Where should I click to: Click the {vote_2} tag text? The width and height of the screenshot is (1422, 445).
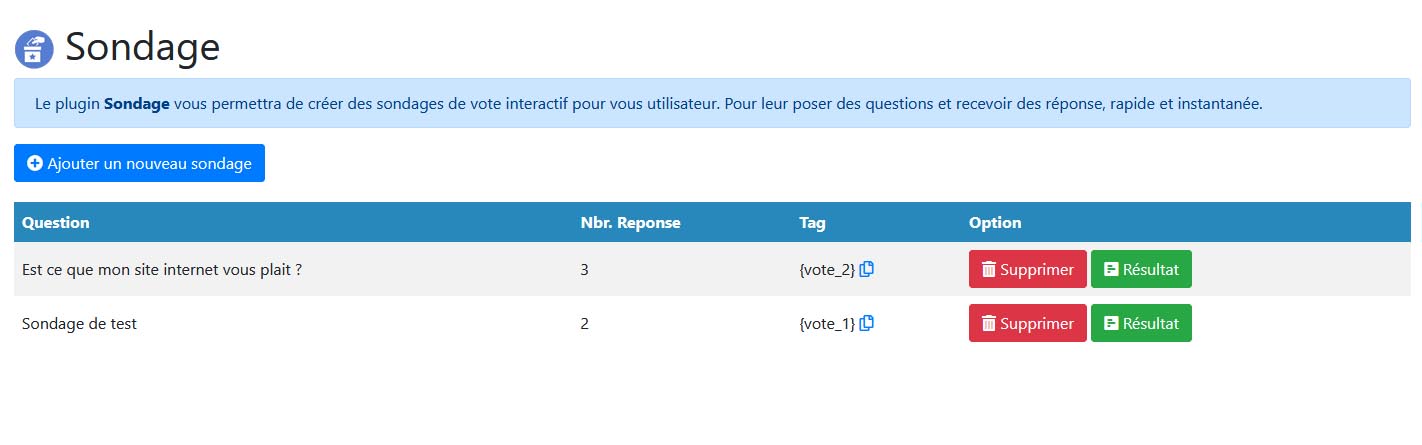[x=827, y=269]
